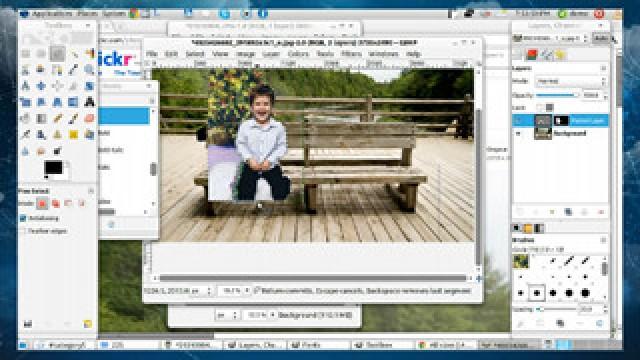The height and width of the screenshot is (360, 640).
Task: Open the File menu
Action: click(x=151, y=54)
